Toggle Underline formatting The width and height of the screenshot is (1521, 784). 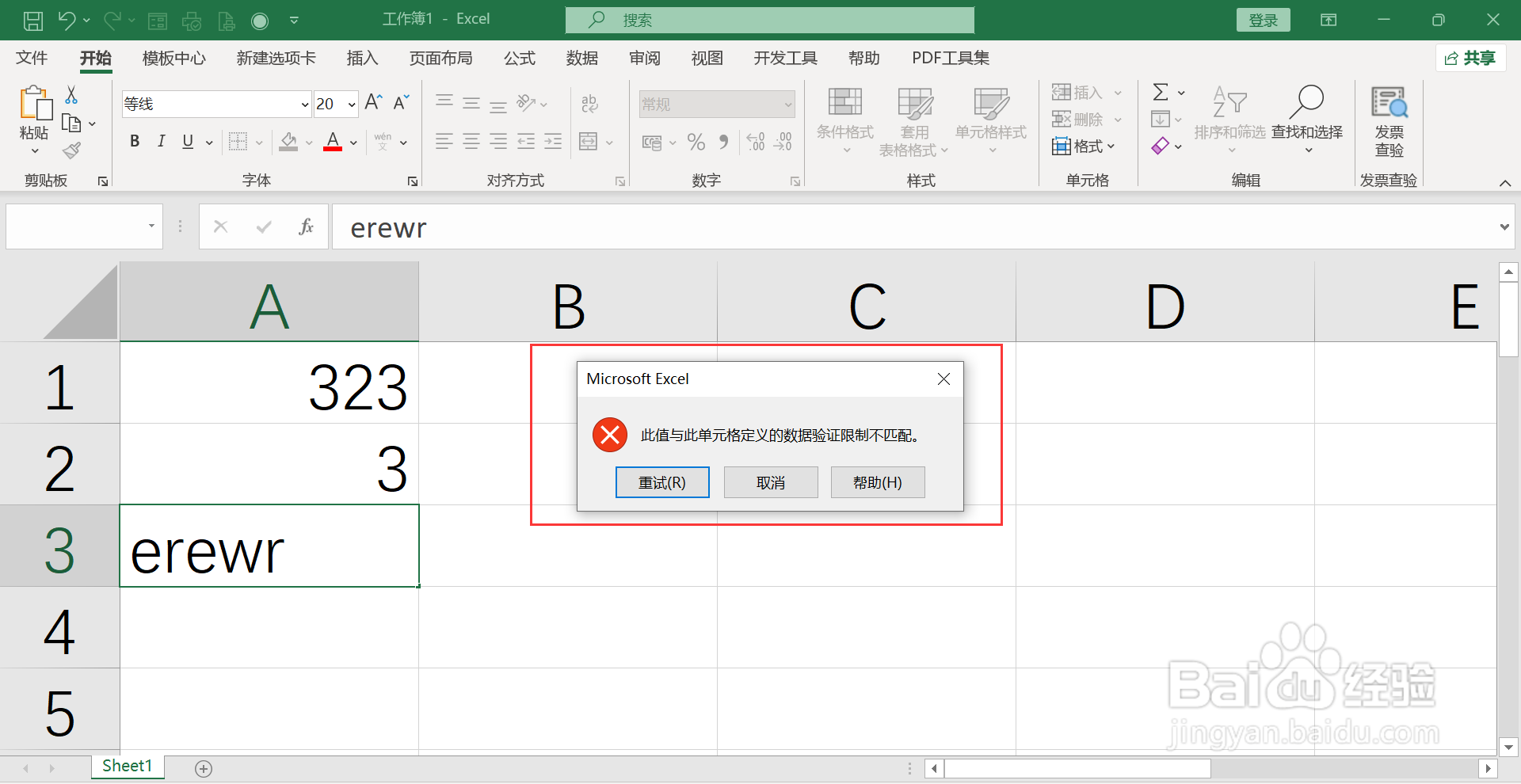pyautogui.click(x=188, y=142)
